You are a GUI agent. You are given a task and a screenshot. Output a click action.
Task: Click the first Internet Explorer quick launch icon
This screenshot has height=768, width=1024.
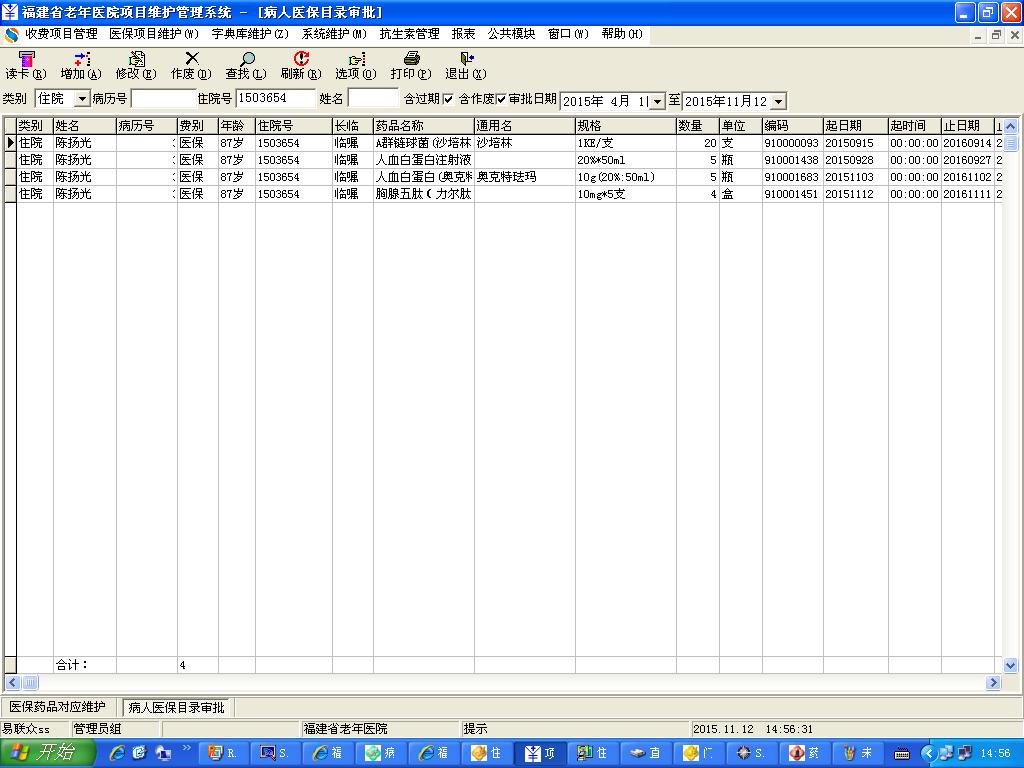[x=118, y=754]
